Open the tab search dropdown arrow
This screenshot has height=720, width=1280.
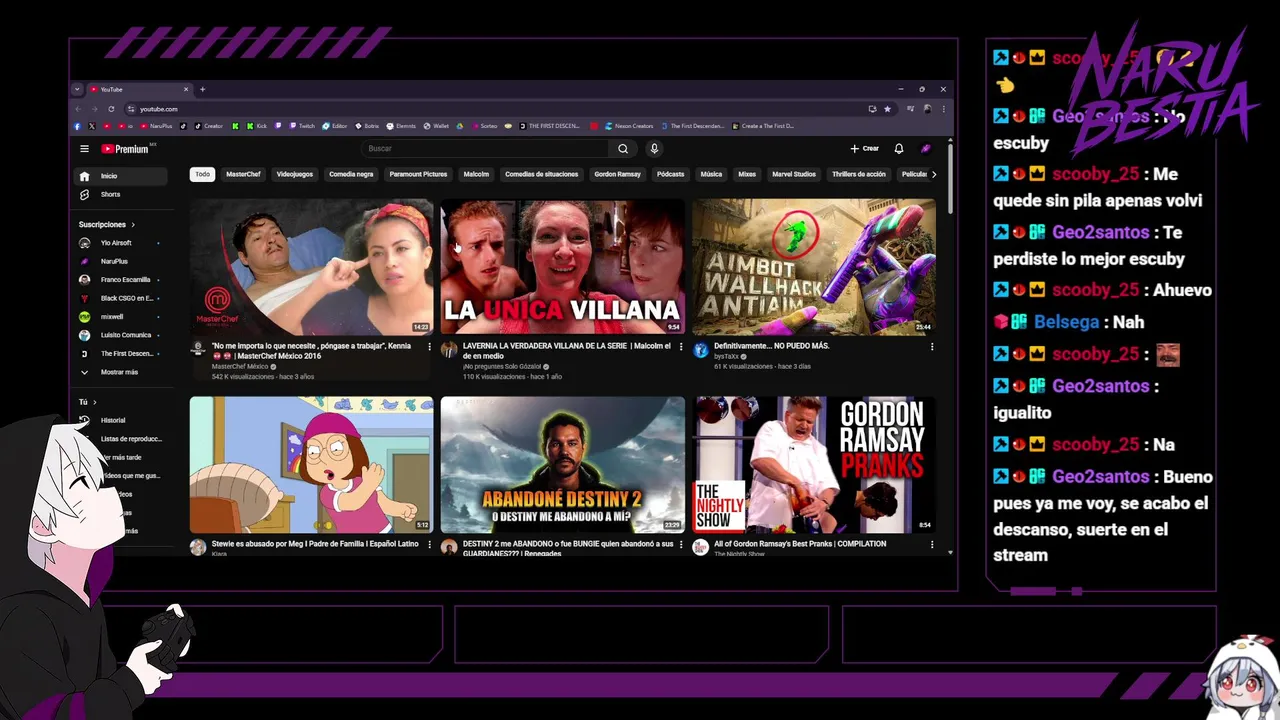point(77,89)
